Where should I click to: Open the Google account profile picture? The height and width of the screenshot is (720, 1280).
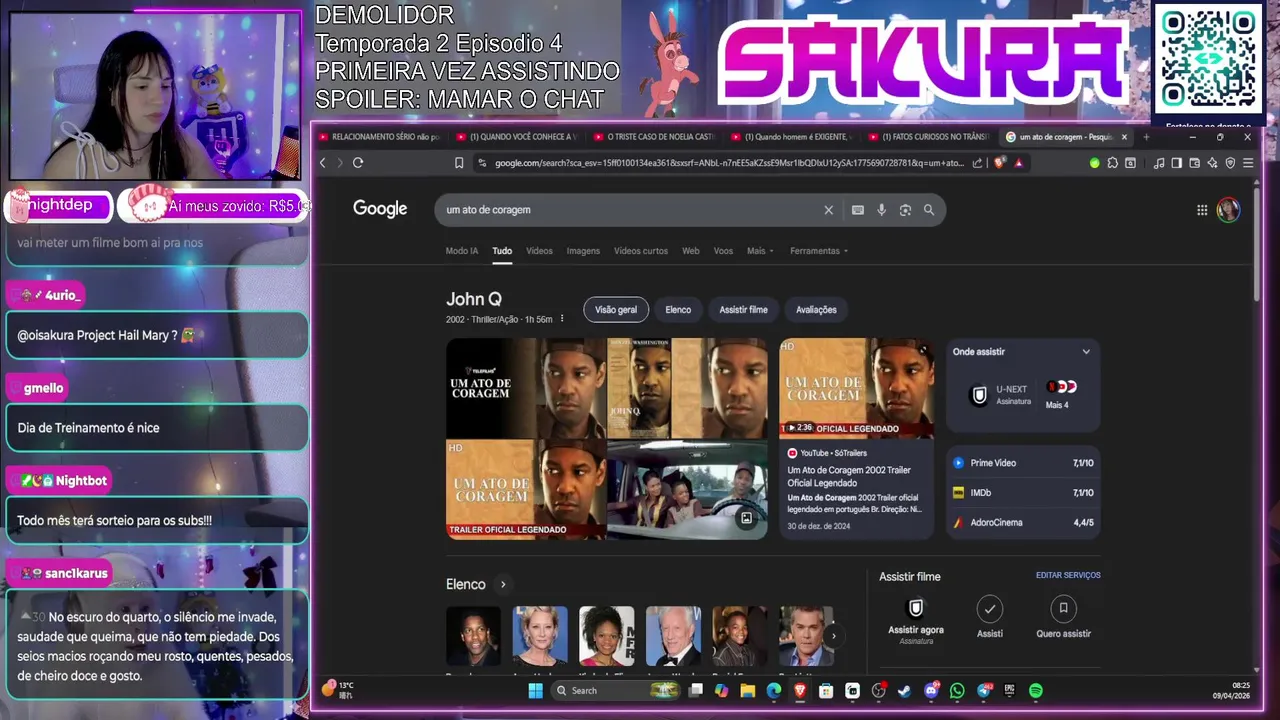click(1228, 210)
